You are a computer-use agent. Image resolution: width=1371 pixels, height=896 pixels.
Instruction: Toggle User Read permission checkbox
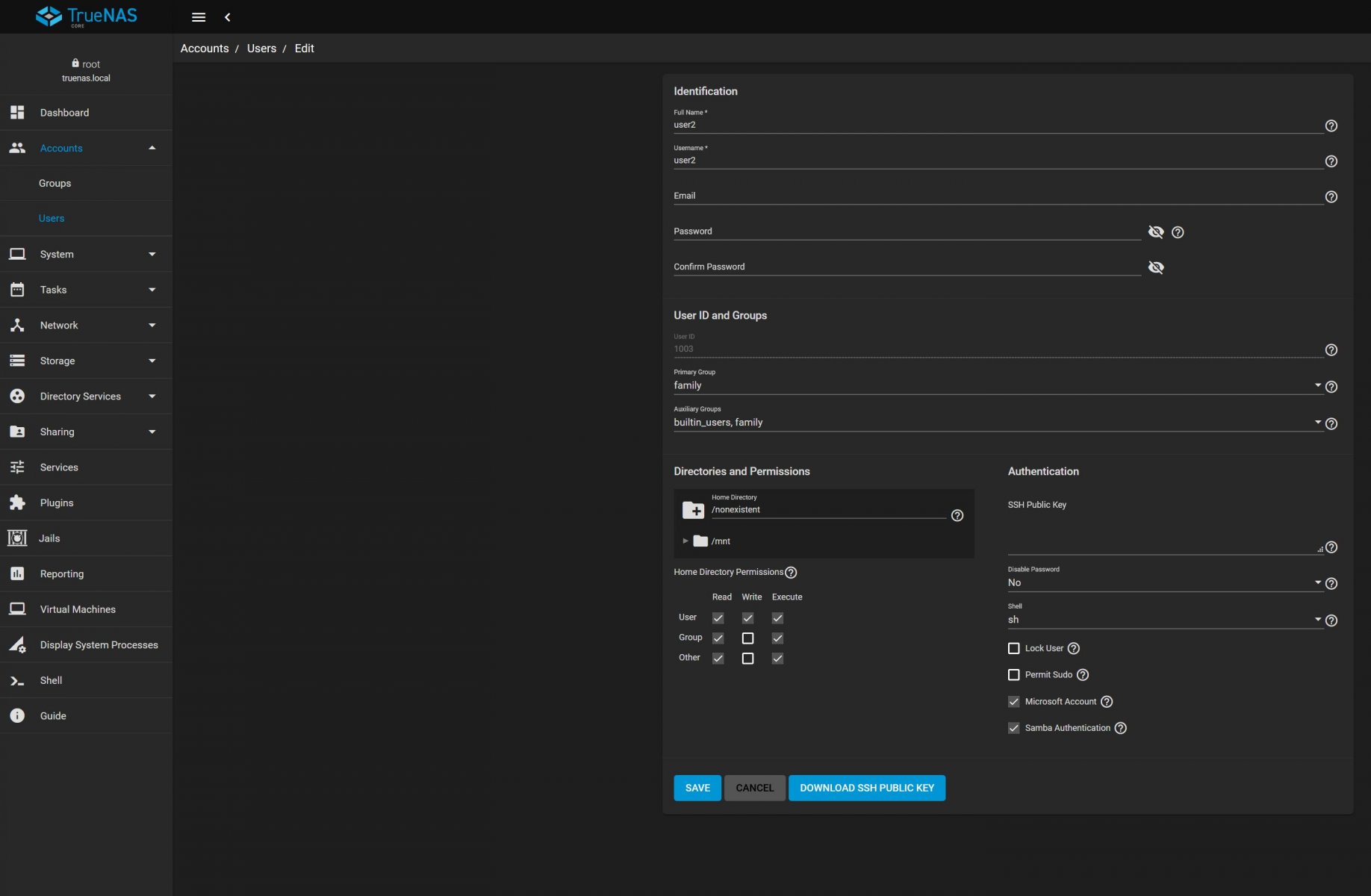[718, 618]
